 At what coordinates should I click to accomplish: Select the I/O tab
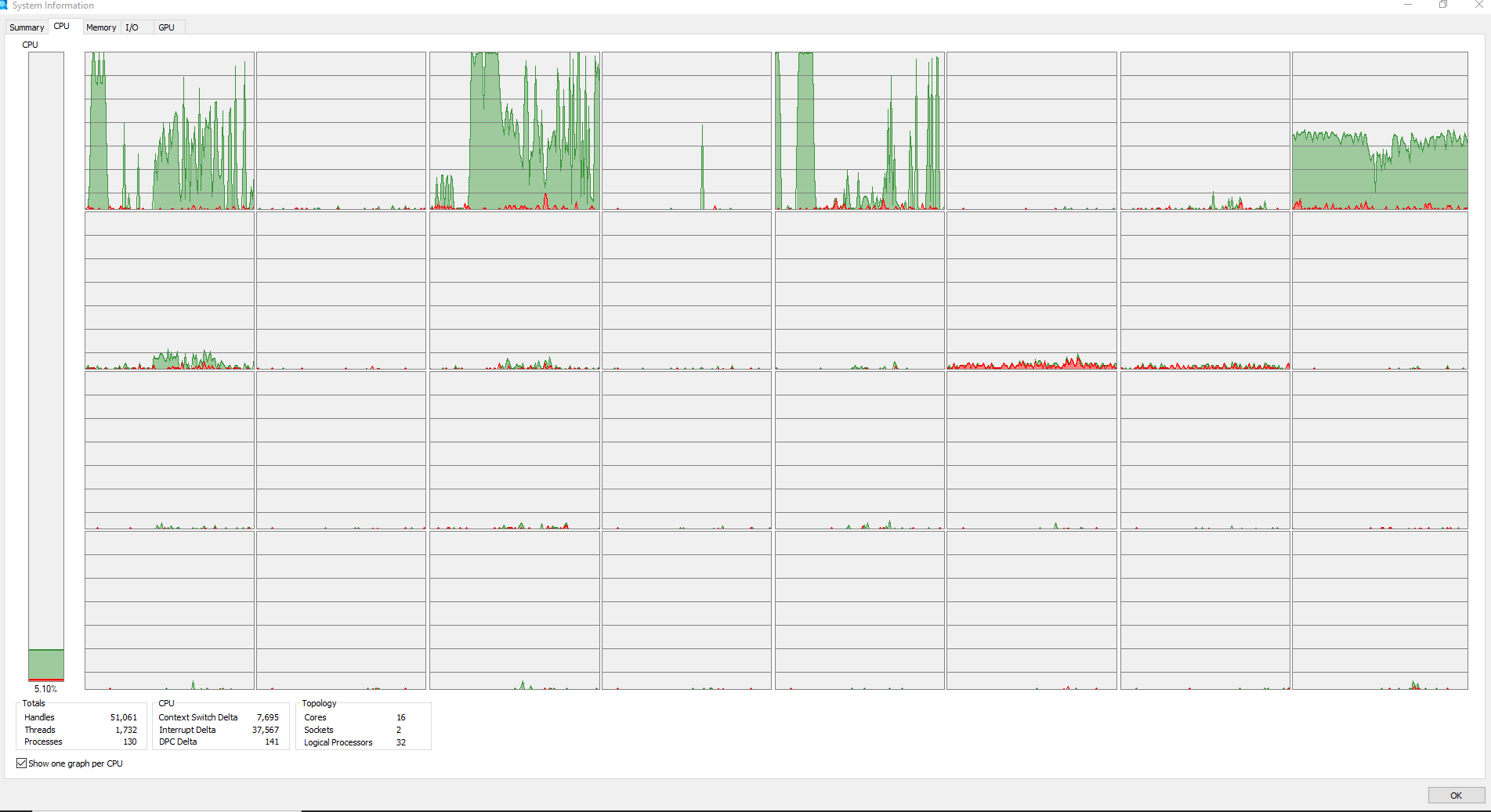[132, 27]
